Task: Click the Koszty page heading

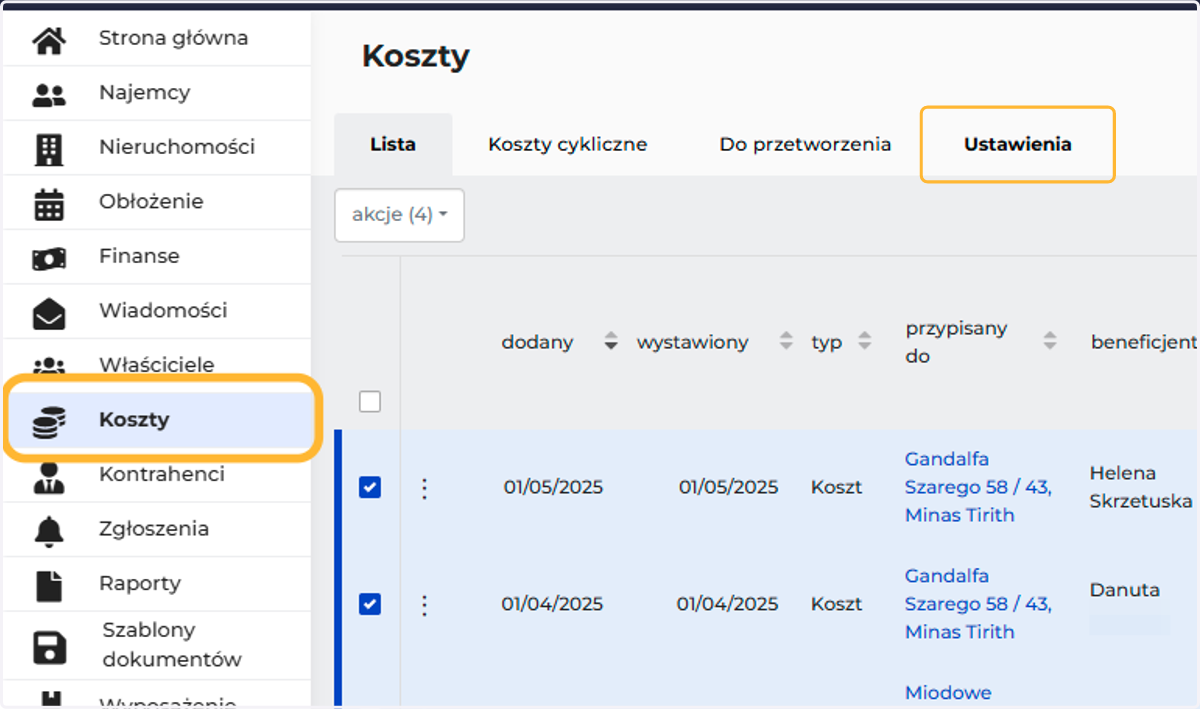Action: pyautogui.click(x=415, y=57)
